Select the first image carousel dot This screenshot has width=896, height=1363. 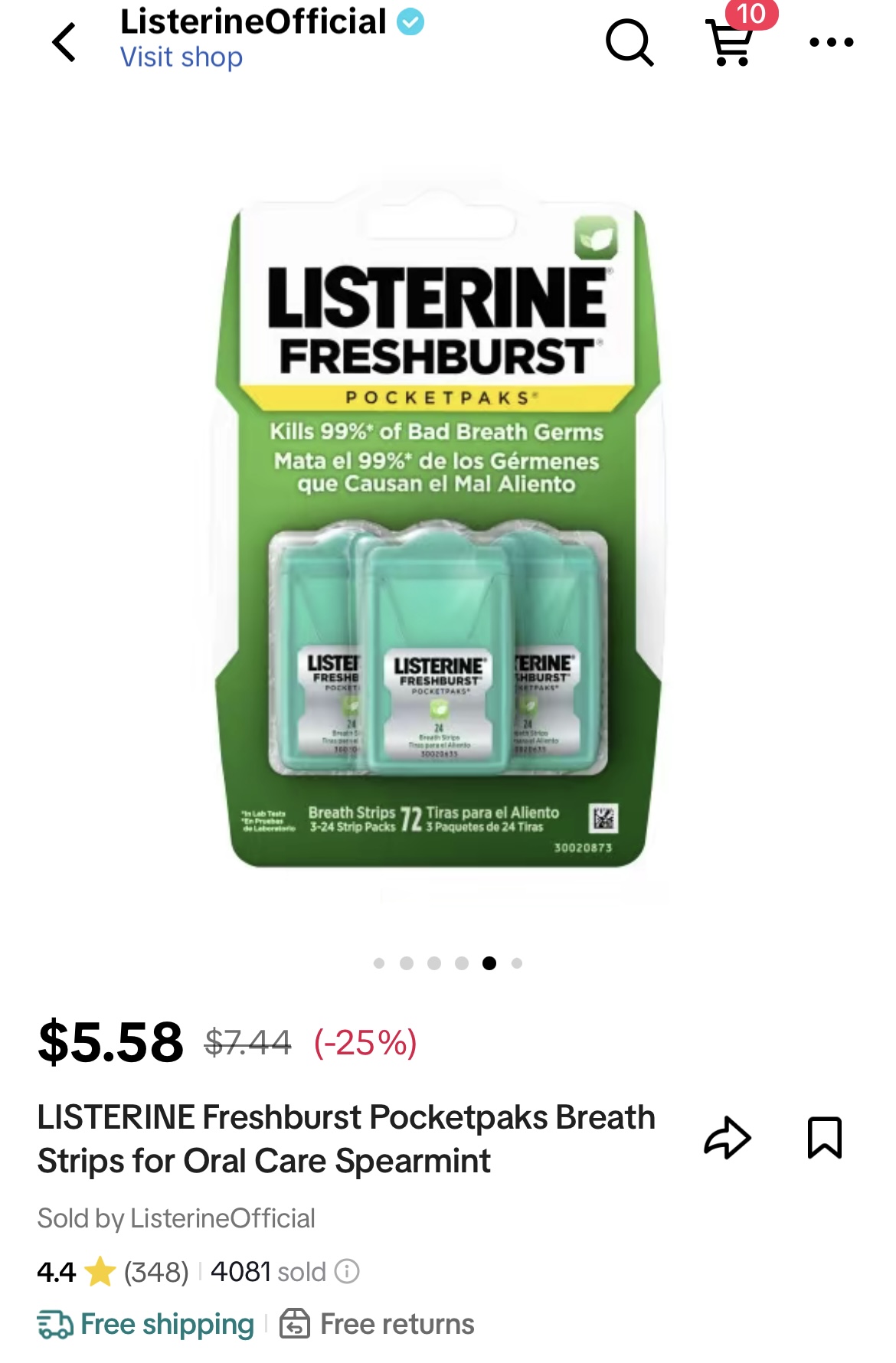[379, 963]
